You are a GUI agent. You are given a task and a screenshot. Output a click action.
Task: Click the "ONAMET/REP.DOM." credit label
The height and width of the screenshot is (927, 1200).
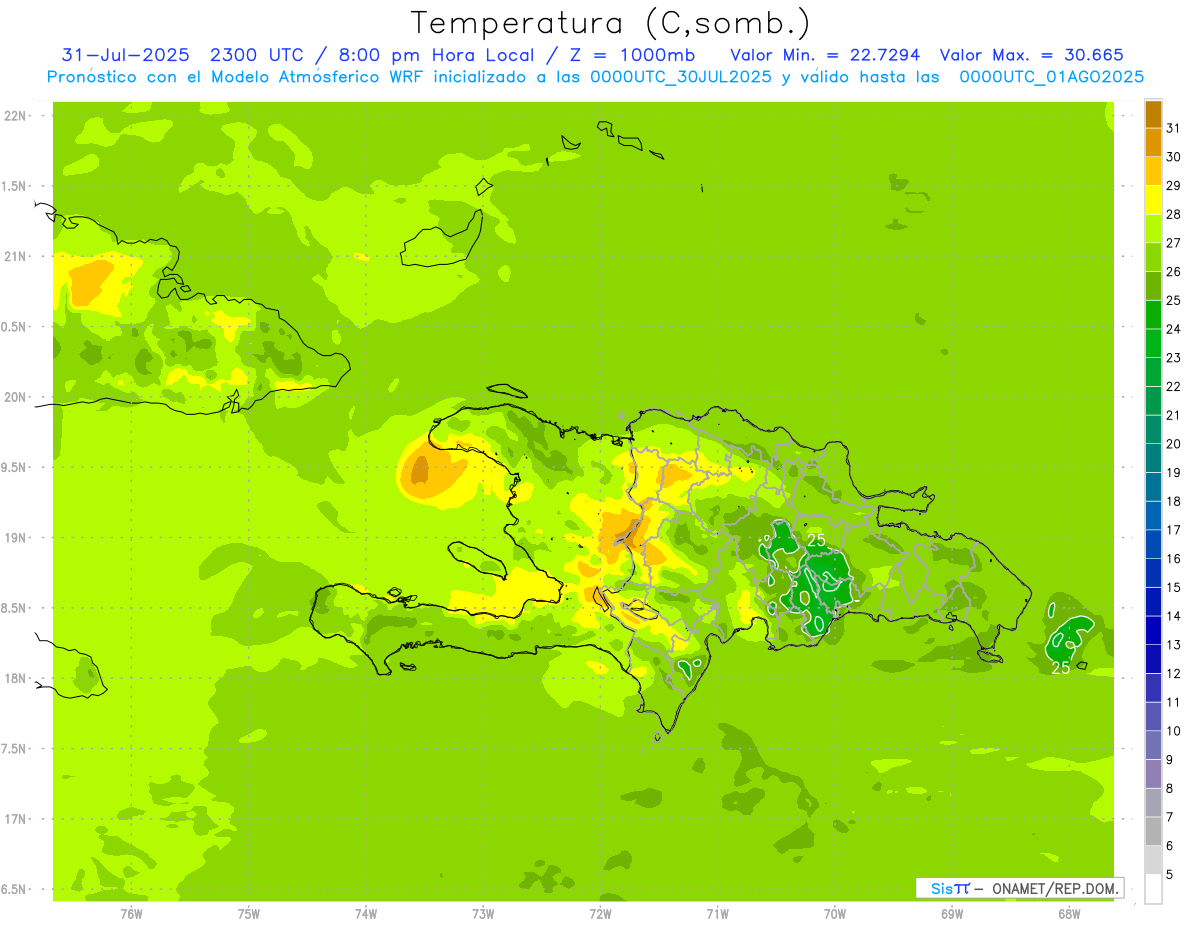click(x=1056, y=888)
